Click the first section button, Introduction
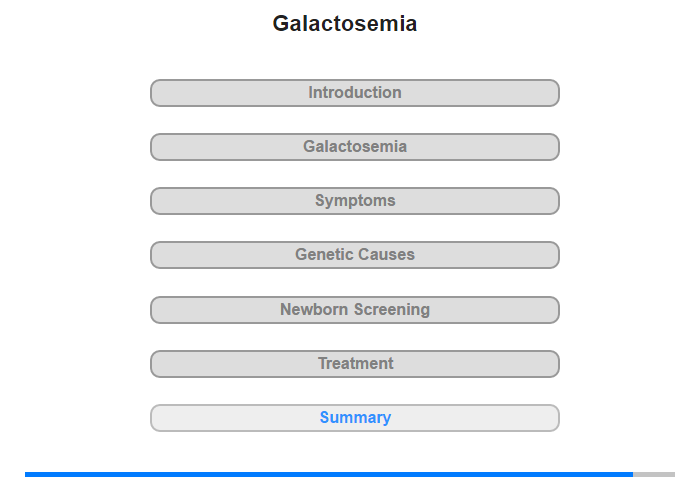The height and width of the screenshot is (480, 700). pyautogui.click(x=355, y=93)
